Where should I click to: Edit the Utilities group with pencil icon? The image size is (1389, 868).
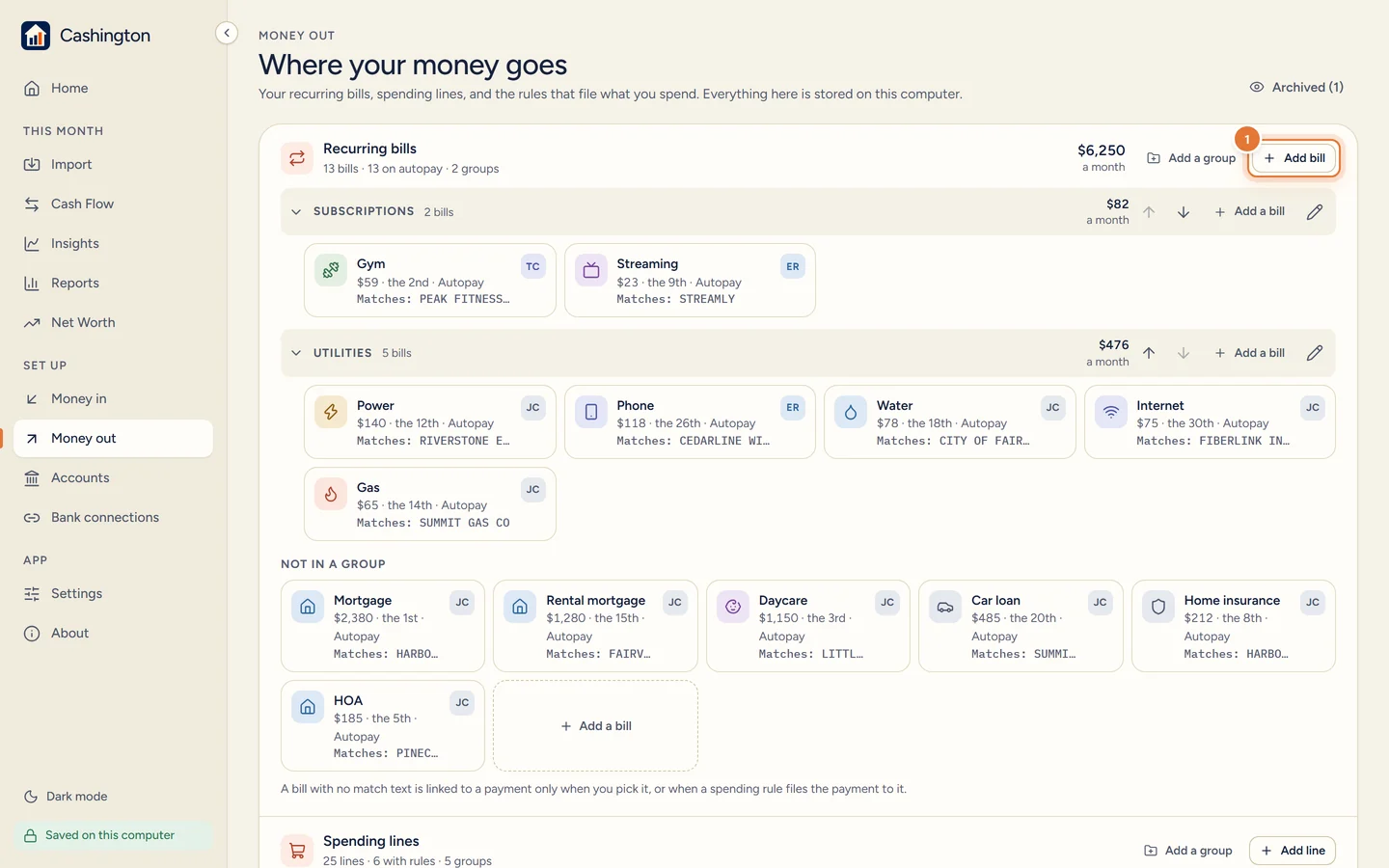[x=1315, y=353]
